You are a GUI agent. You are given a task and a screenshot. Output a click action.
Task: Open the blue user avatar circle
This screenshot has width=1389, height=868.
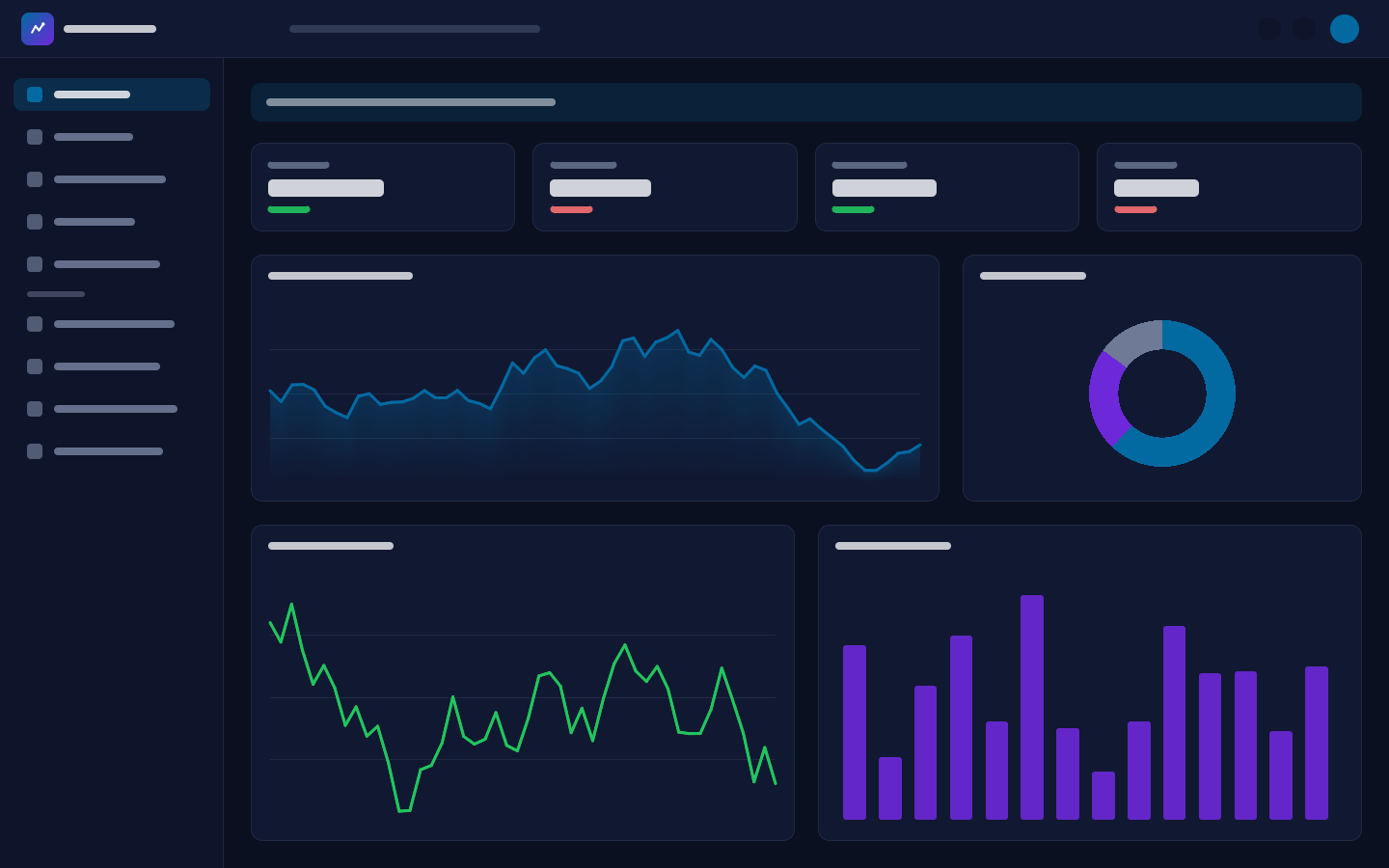[x=1345, y=29]
